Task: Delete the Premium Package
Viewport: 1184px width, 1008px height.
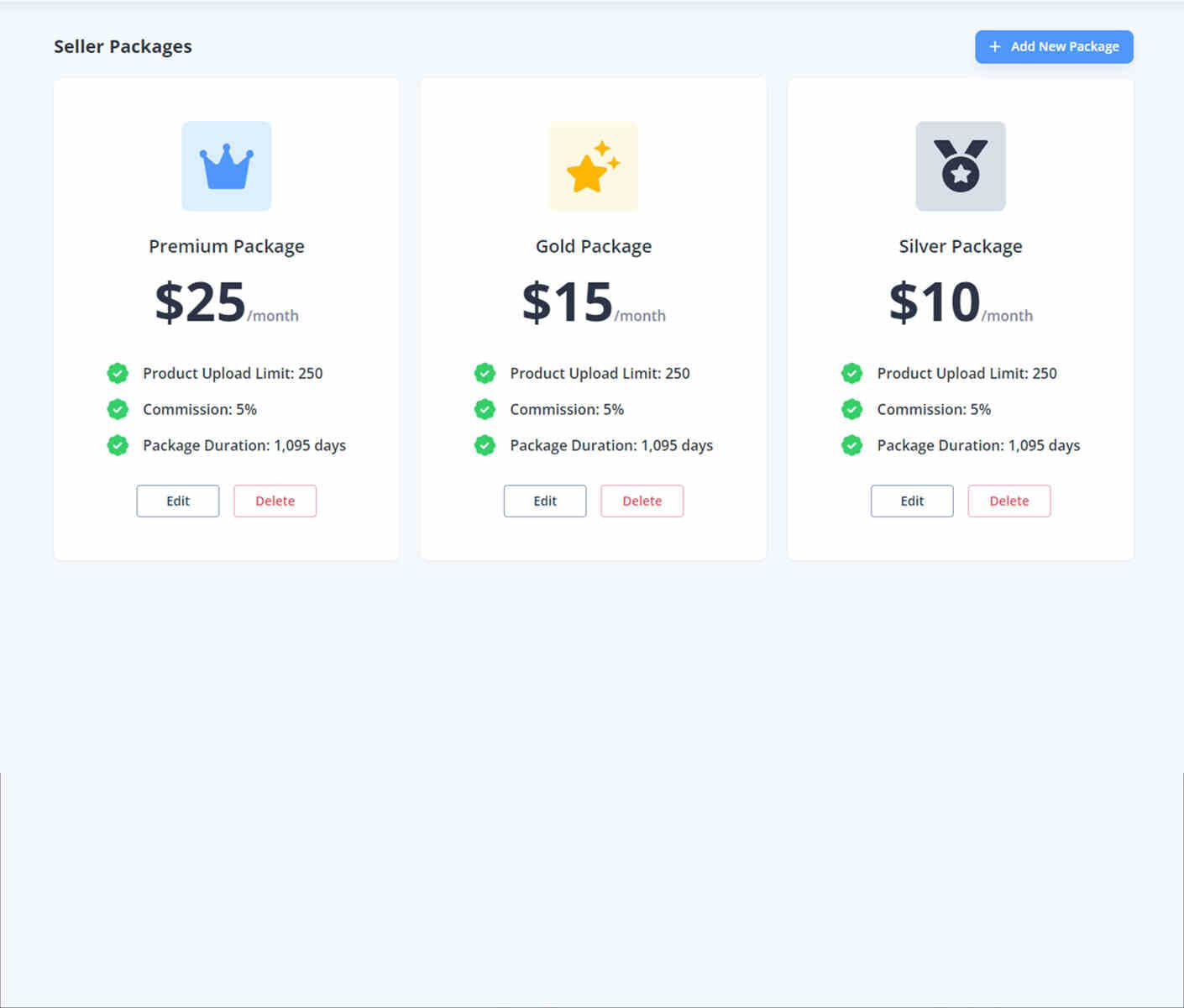Action: [x=275, y=501]
